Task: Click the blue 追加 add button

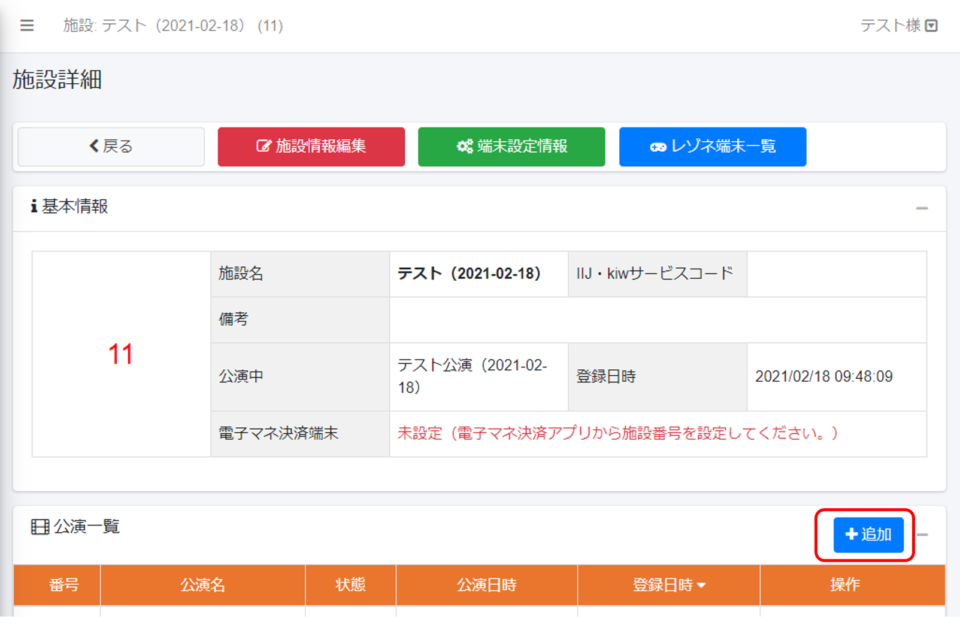Action: [868, 535]
